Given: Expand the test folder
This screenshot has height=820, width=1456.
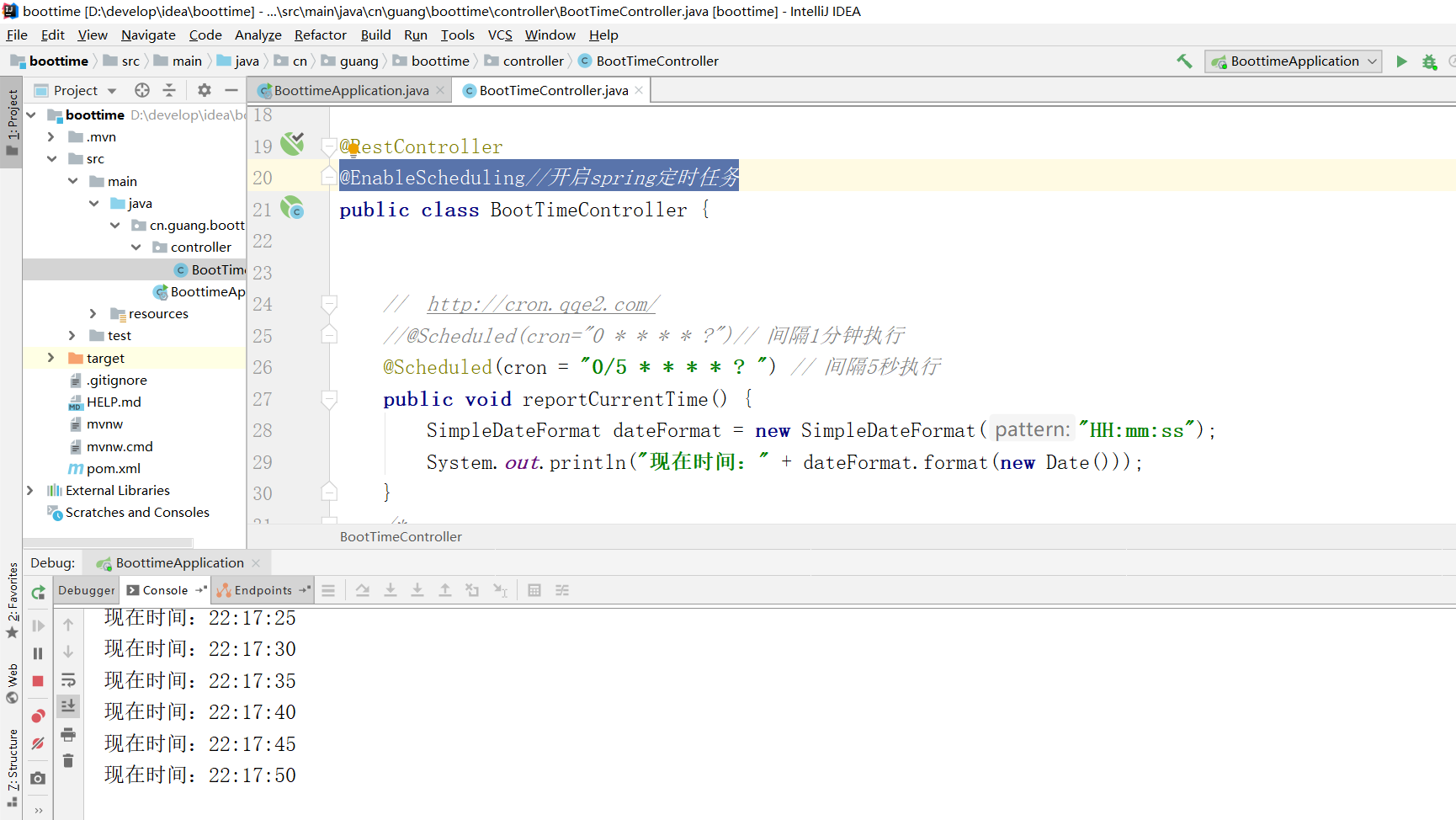Looking at the screenshot, I should pyautogui.click(x=72, y=335).
